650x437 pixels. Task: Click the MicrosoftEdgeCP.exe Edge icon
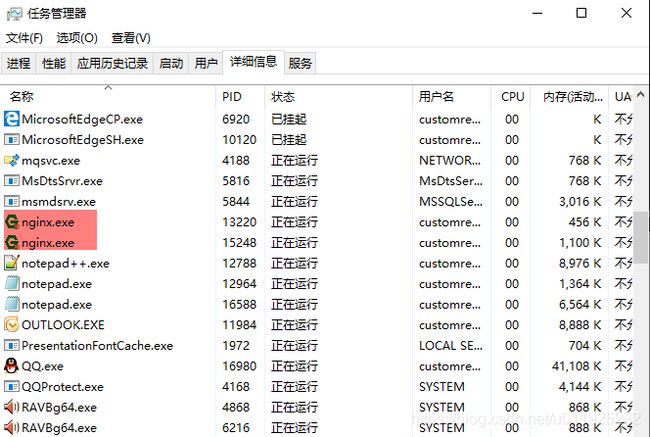pyautogui.click(x=11, y=119)
